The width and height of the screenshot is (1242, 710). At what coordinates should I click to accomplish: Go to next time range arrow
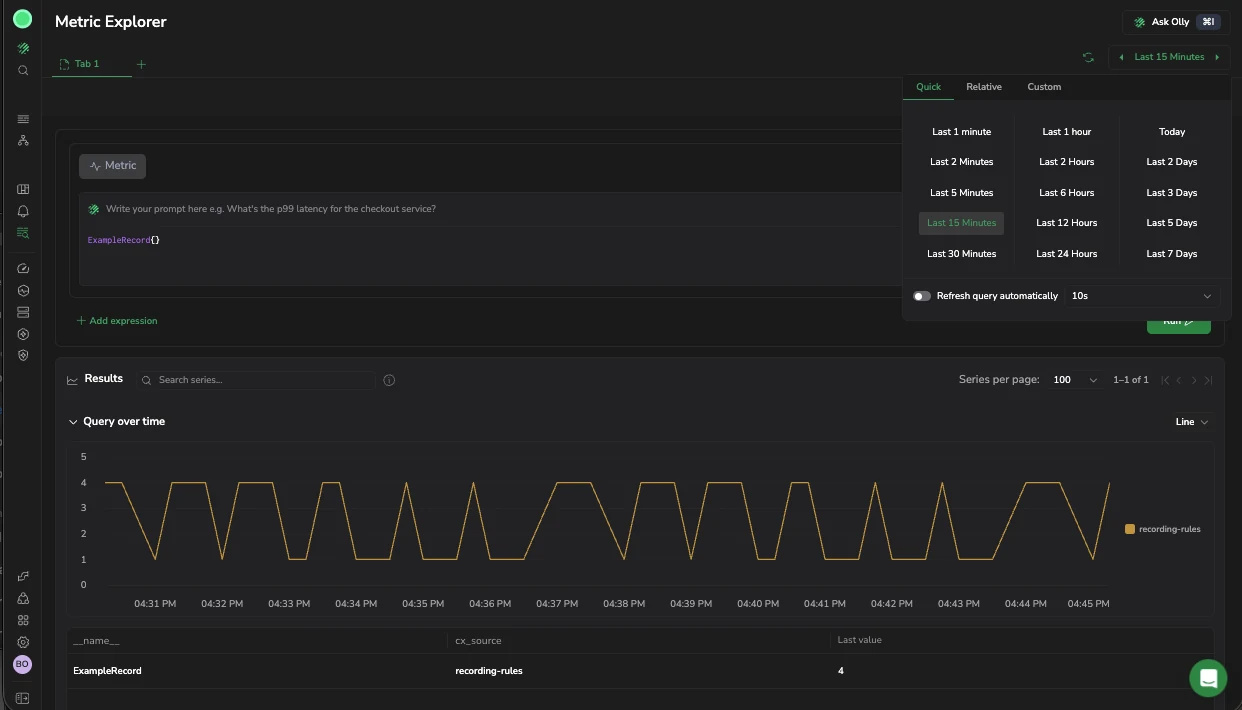(1217, 57)
